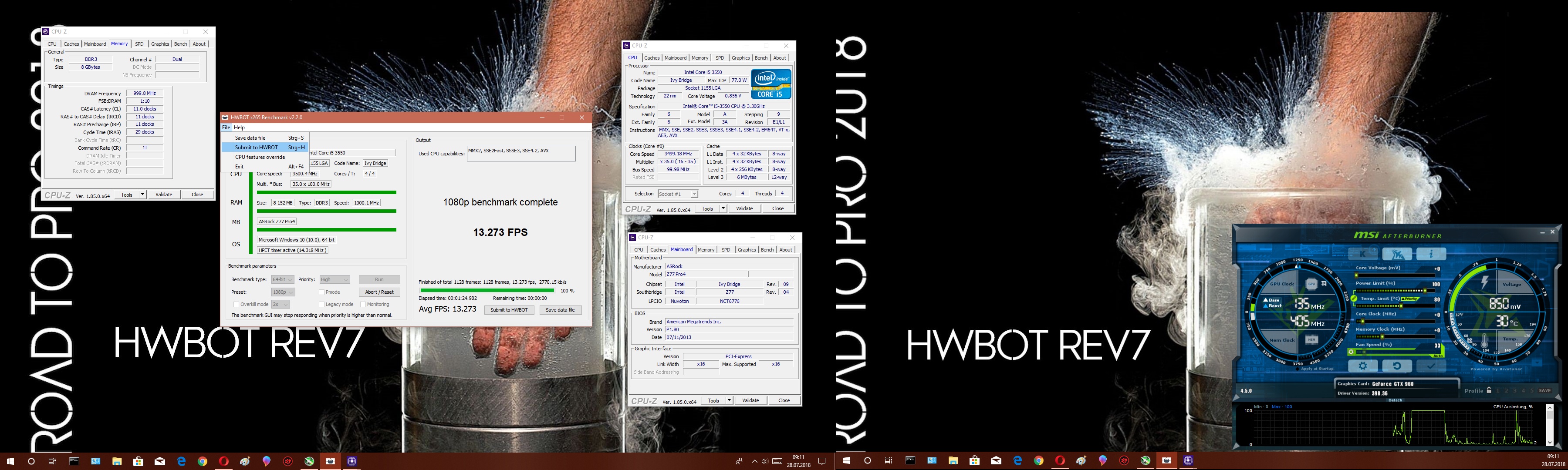Switch to the Bench tab in the CPU-Z Mainboard window
Image resolution: width=1568 pixels, height=470 pixels.
(x=767, y=250)
